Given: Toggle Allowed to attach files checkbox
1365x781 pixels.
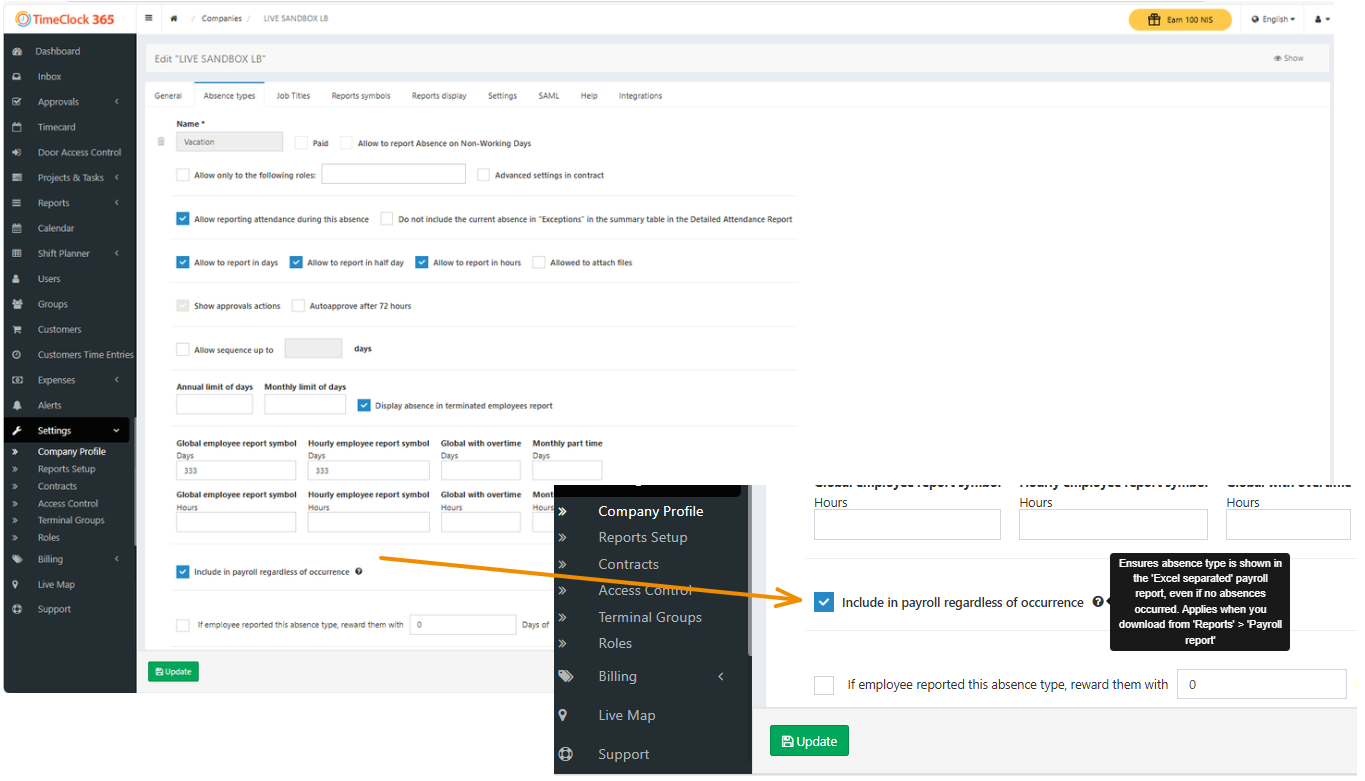Looking at the screenshot, I should (539, 263).
